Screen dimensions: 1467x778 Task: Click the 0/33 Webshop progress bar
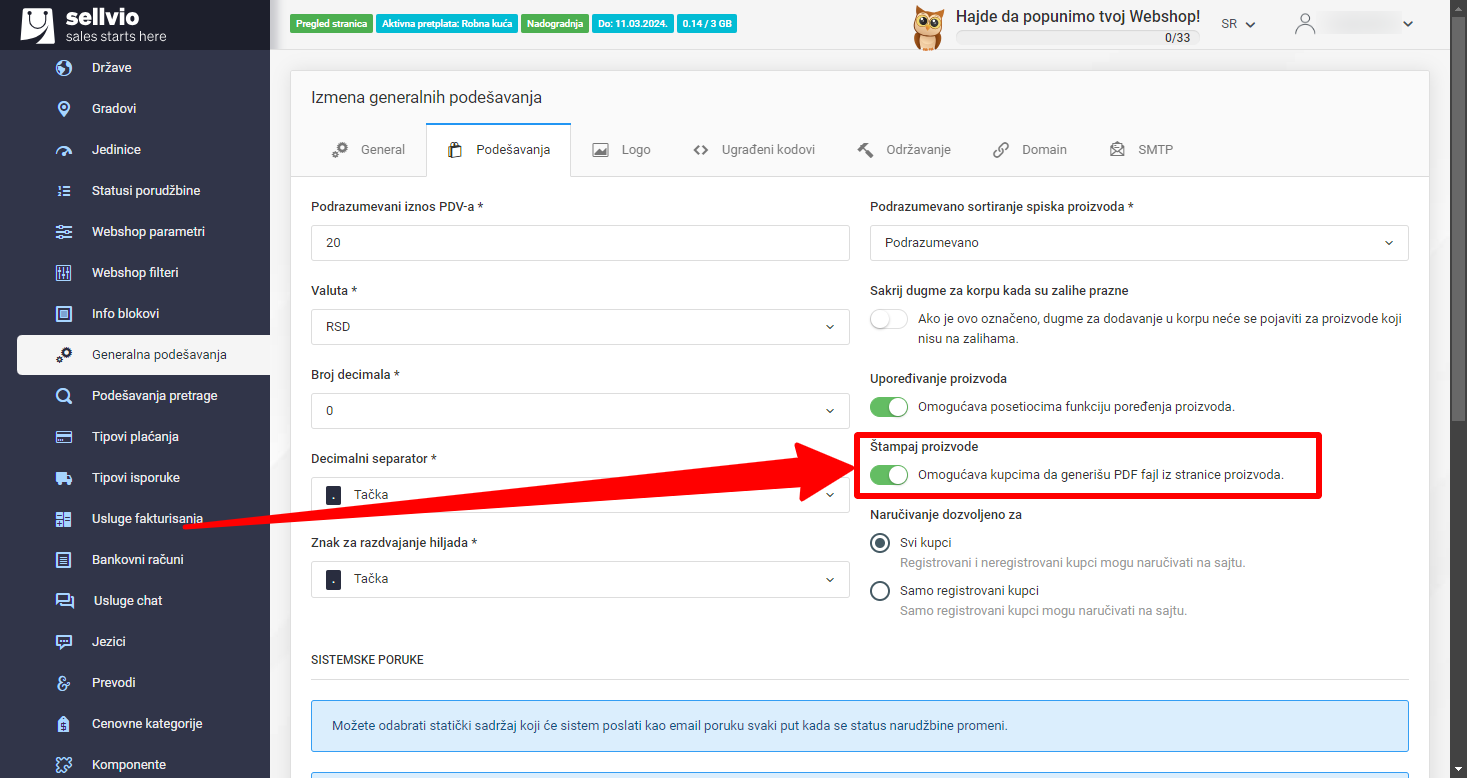1077,38
